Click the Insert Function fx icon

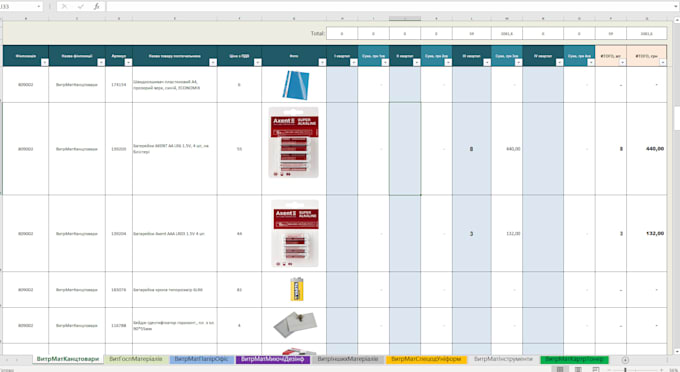(96, 7)
